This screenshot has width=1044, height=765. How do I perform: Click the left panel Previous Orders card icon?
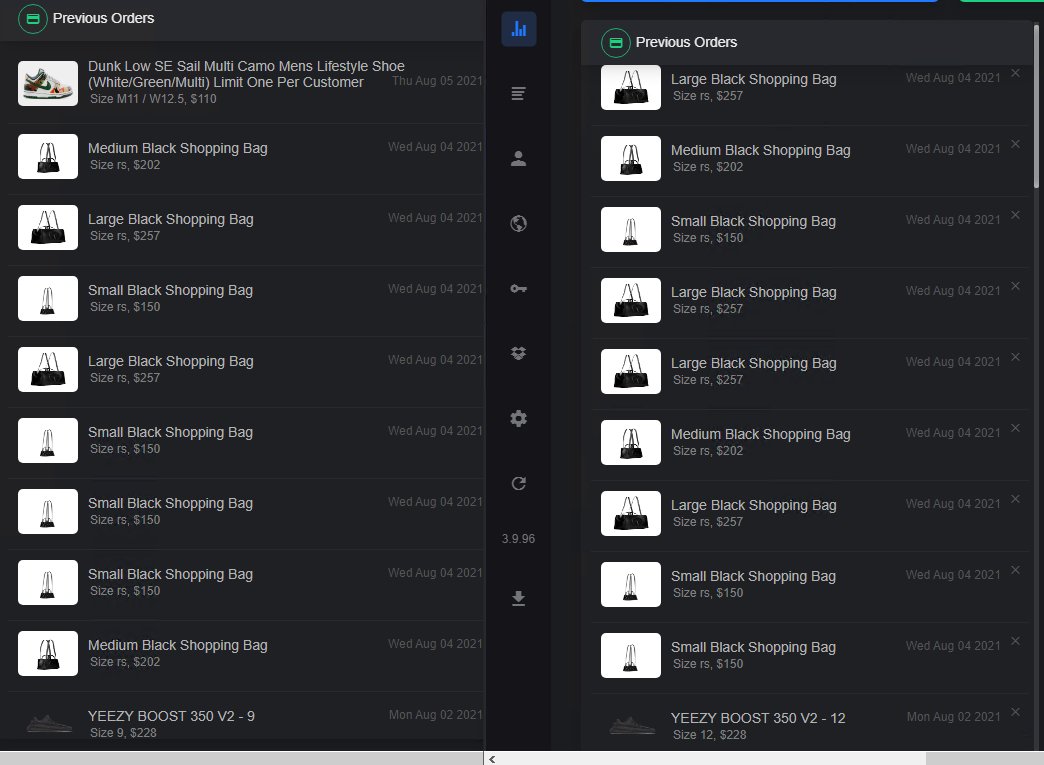coord(33,19)
